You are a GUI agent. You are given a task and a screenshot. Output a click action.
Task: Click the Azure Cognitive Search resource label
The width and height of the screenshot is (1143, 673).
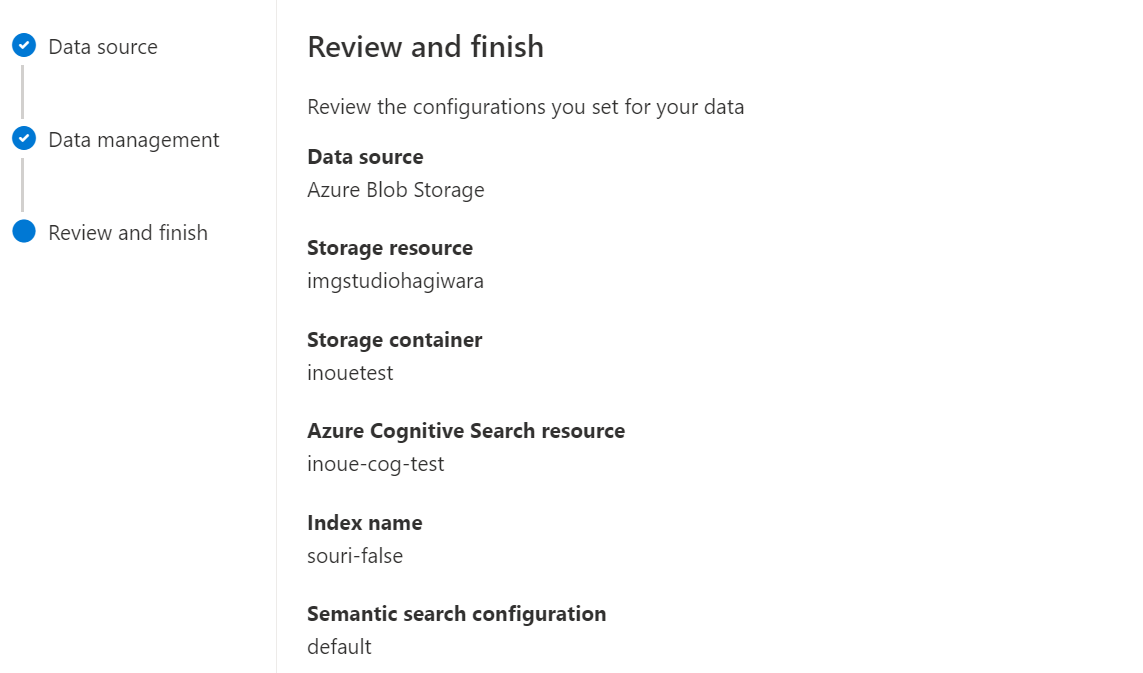coord(466,431)
